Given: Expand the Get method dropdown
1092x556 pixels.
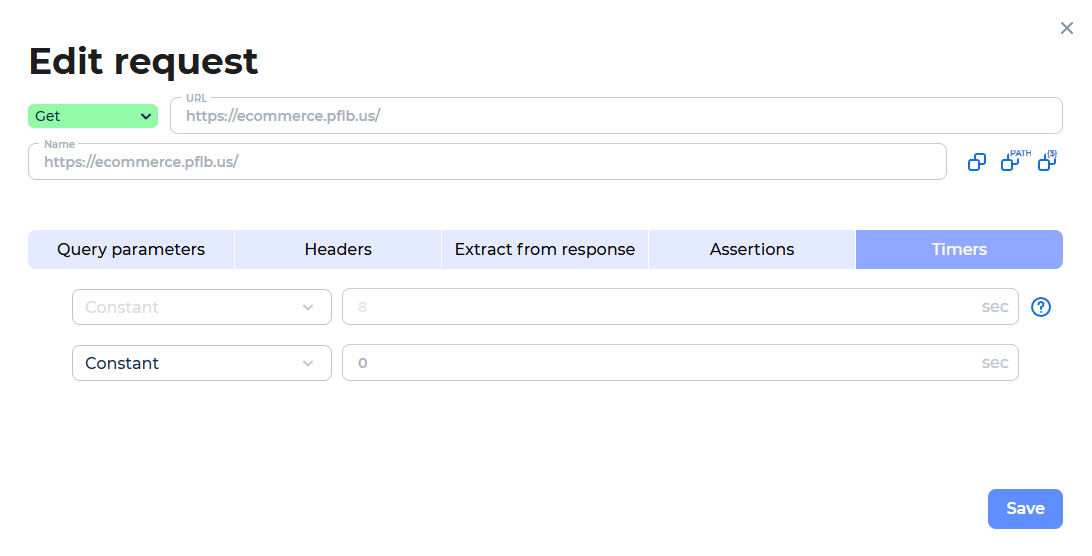Looking at the screenshot, I should [93, 116].
